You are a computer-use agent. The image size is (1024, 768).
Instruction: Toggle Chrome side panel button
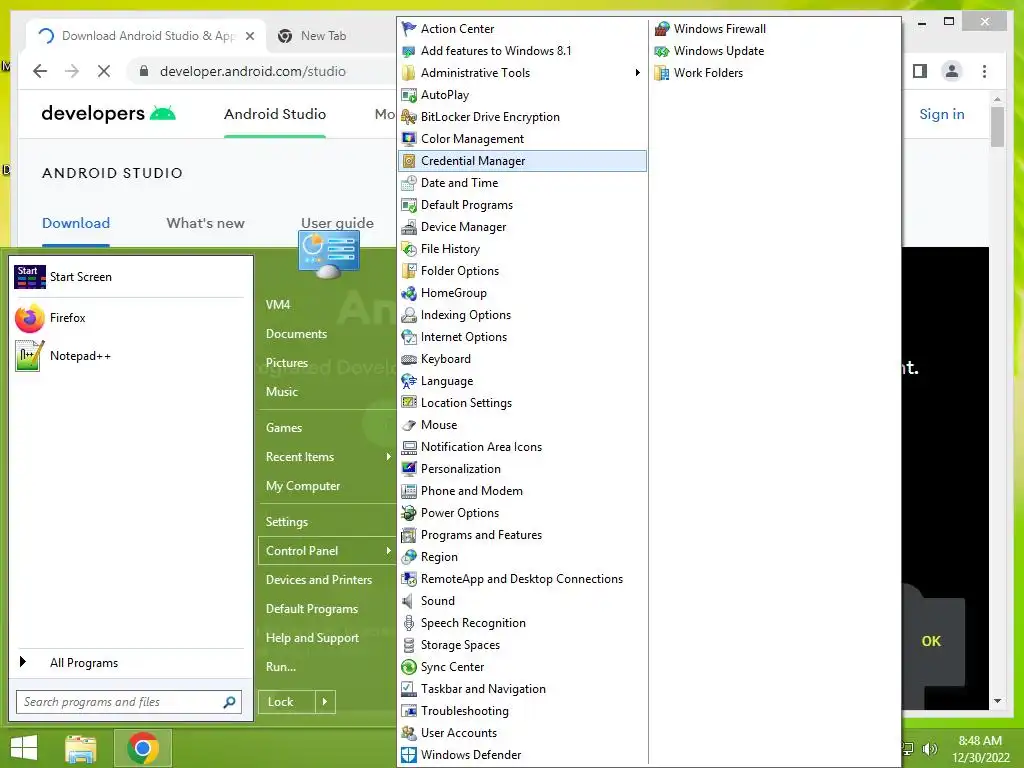click(x=920, y=71)
